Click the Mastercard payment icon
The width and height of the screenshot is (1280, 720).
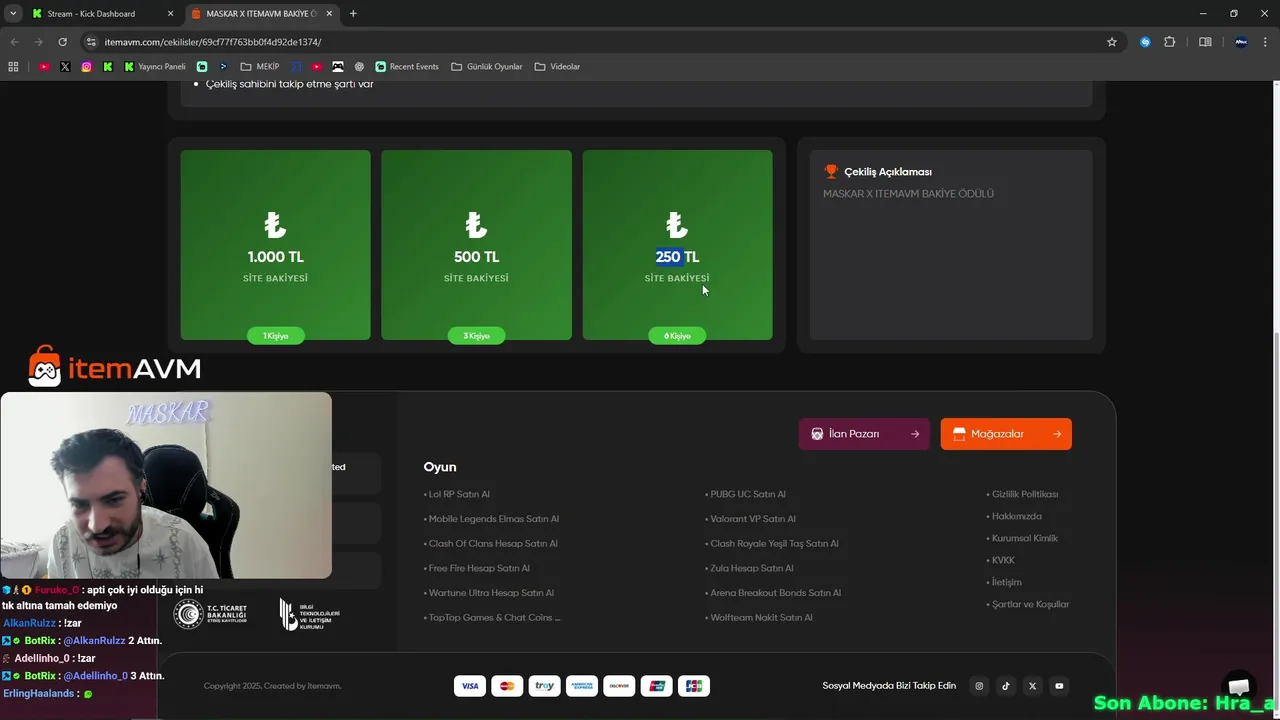(506, 686)
